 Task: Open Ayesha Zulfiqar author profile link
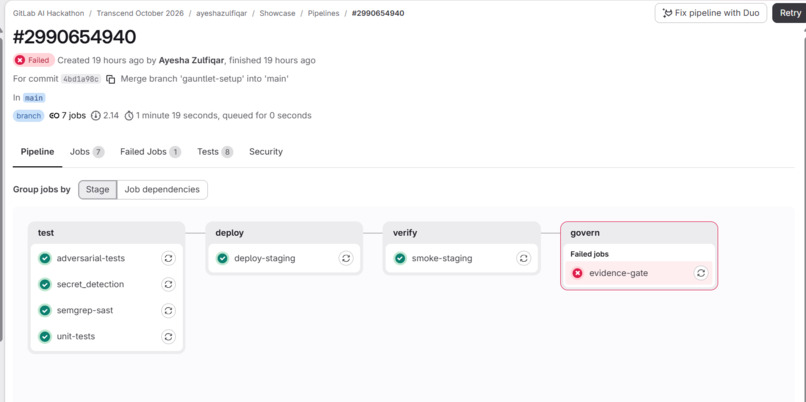pos(192,60)
